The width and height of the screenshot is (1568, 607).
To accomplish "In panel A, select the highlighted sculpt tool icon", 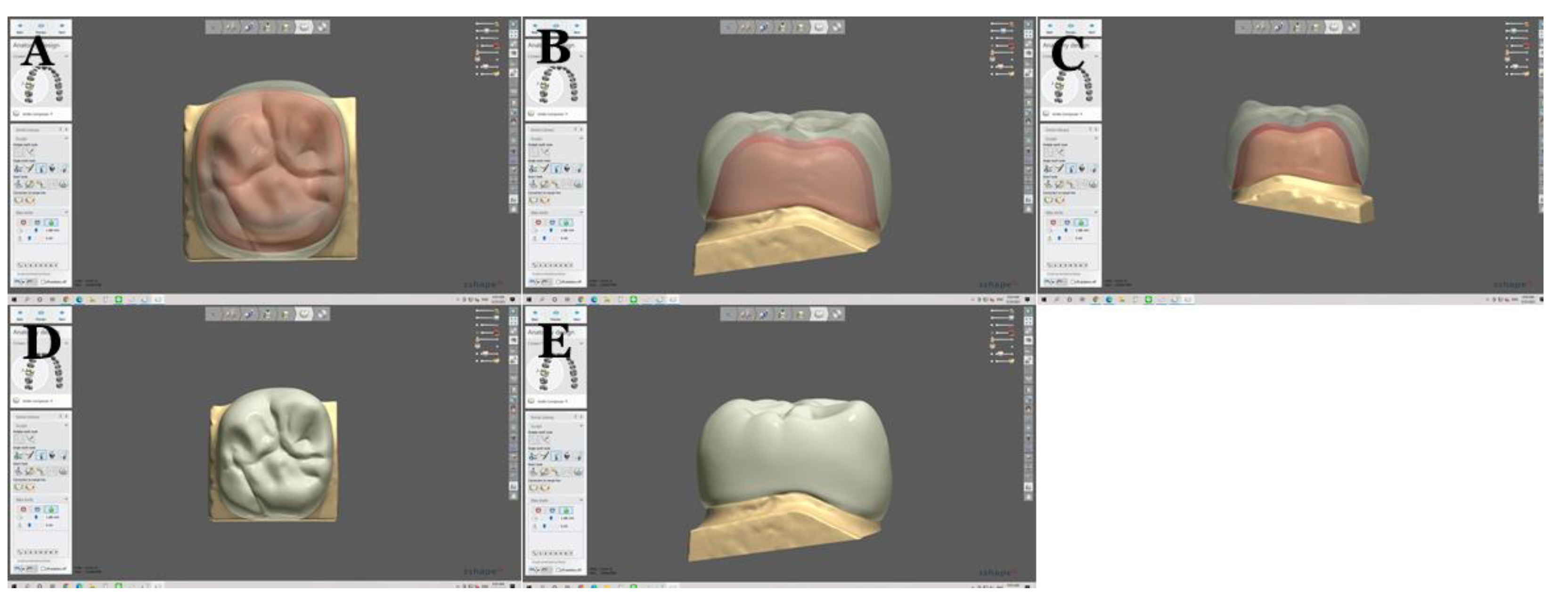I will [41, 169].
